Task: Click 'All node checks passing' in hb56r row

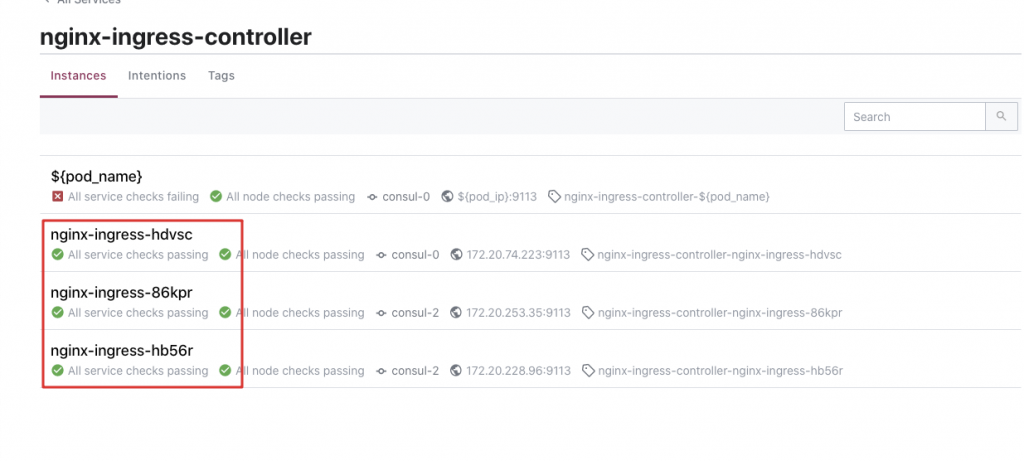Action: point(300,371)
